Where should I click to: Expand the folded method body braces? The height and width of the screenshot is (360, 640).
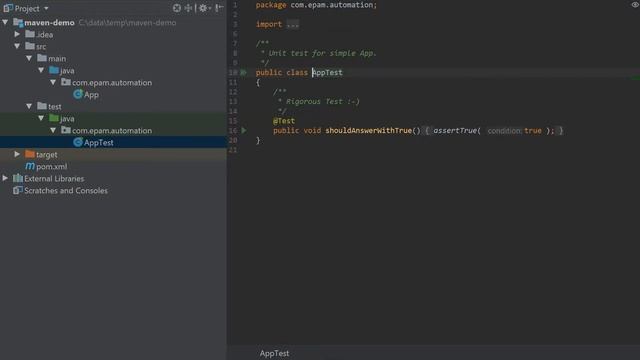(427, 131)
